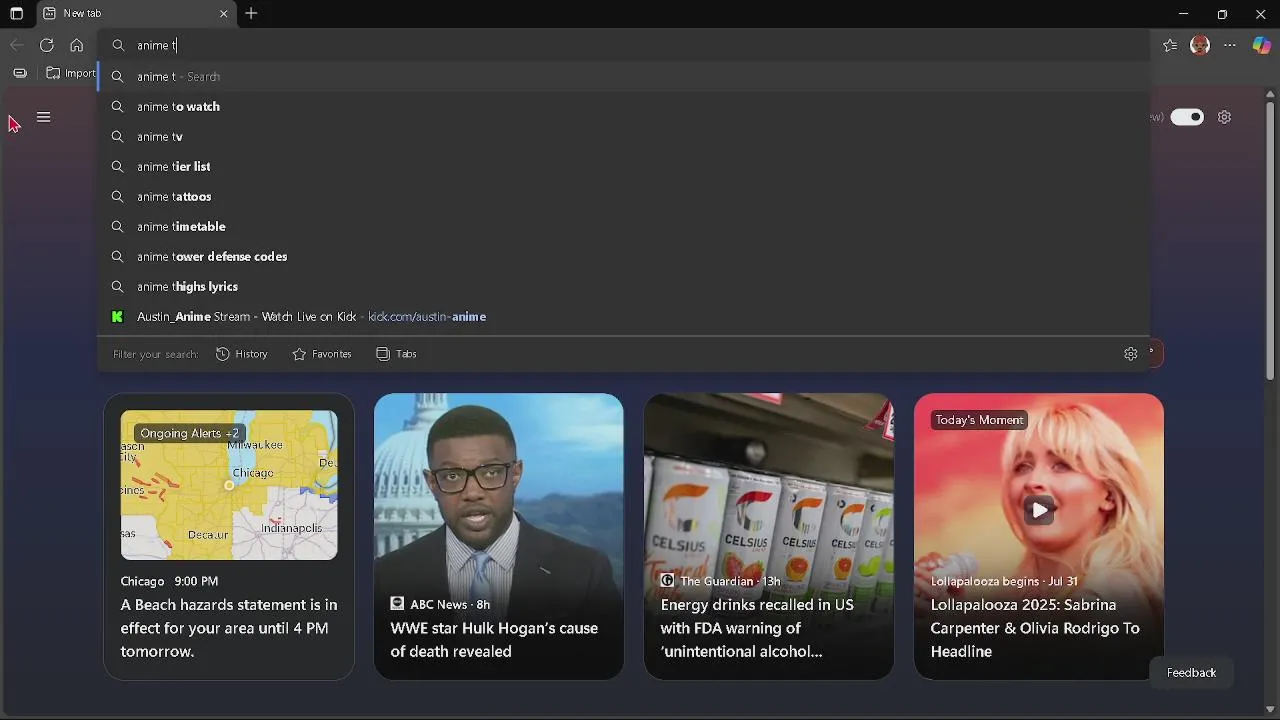Select suggestion 'anime tower defense codes'
This screenshot has height=720, width=1280.
click(x=623, y=257)
